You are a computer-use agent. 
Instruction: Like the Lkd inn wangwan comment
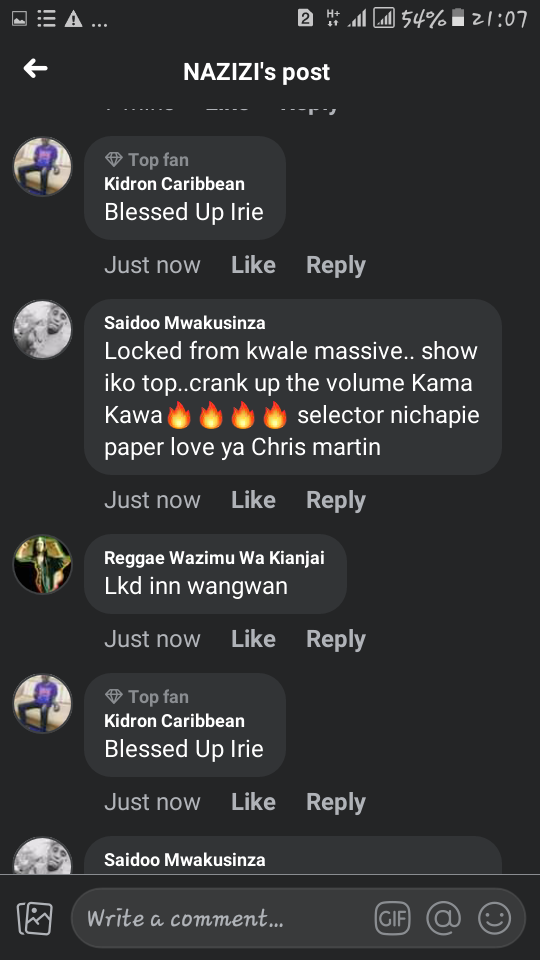(x=253, y=639)
